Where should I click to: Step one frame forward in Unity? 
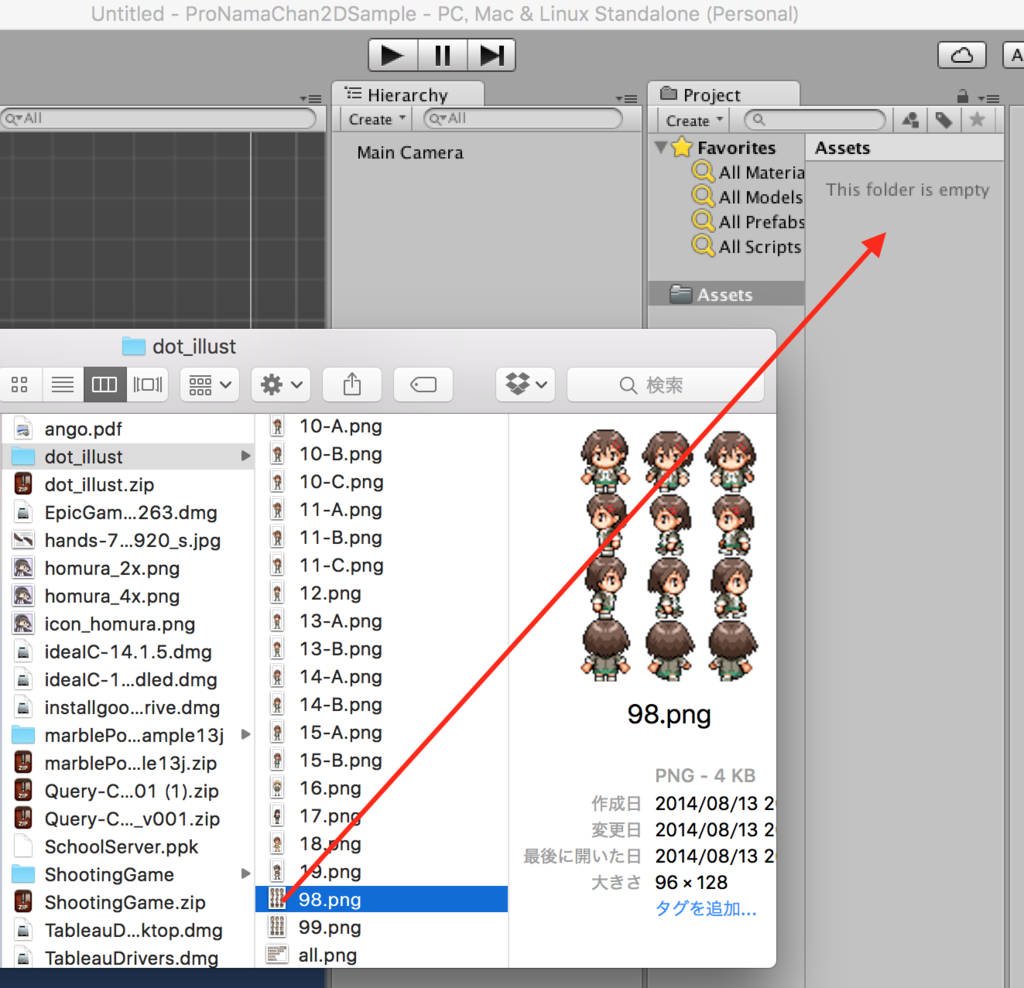pyautogui.click(x=491, y=55)
